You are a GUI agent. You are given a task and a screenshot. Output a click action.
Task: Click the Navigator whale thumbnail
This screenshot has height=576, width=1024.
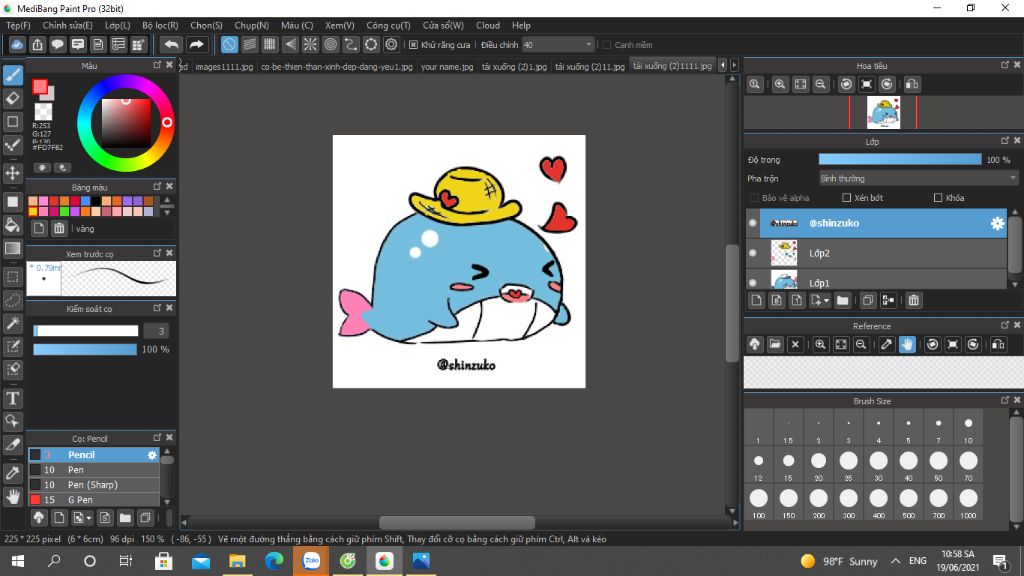pos(883,112)
